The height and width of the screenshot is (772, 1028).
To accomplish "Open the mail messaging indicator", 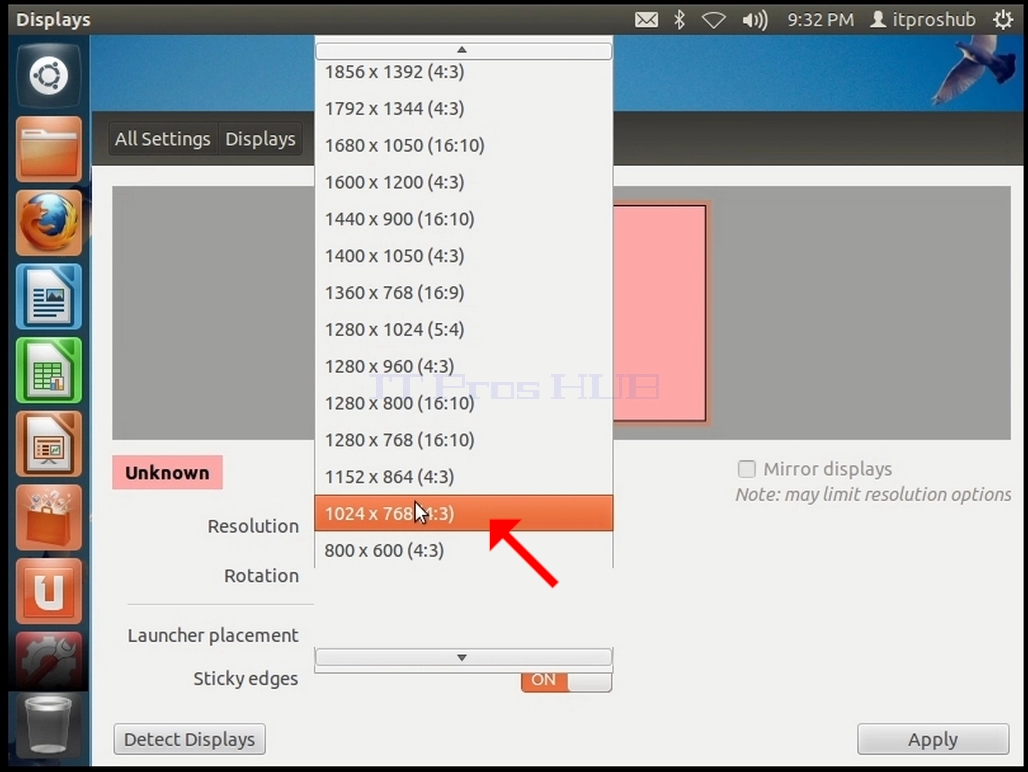I will (646, 20).
